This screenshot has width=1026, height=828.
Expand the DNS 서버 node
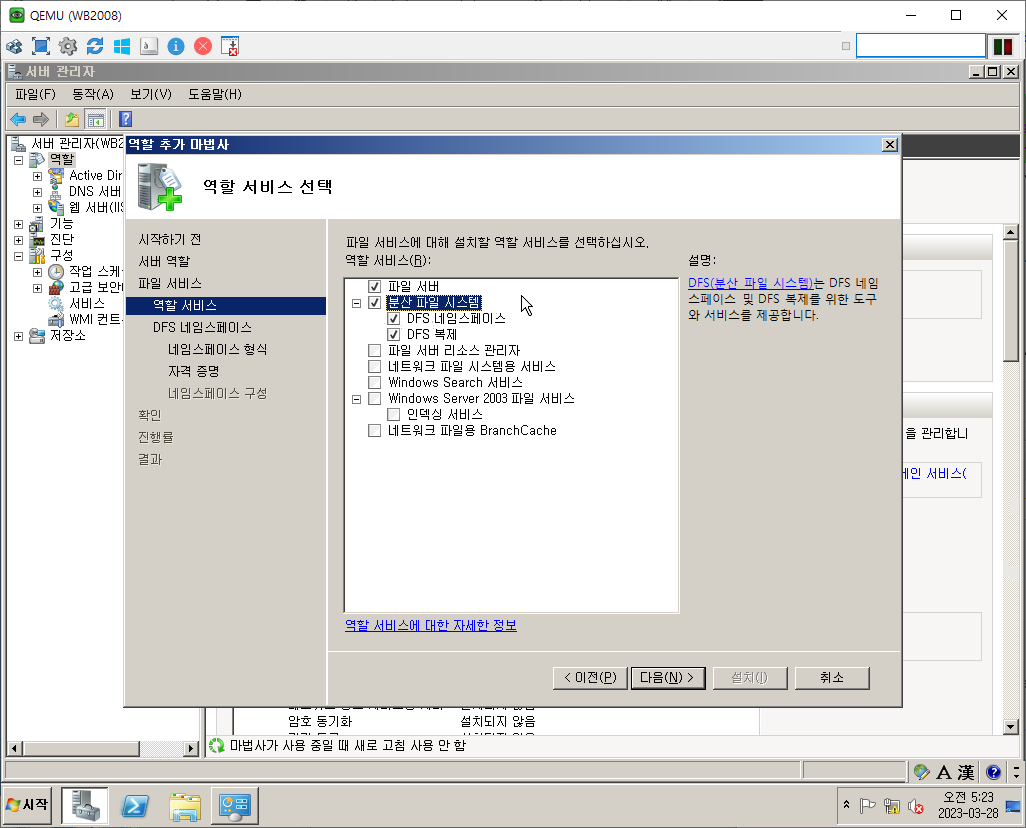point(37,192)
